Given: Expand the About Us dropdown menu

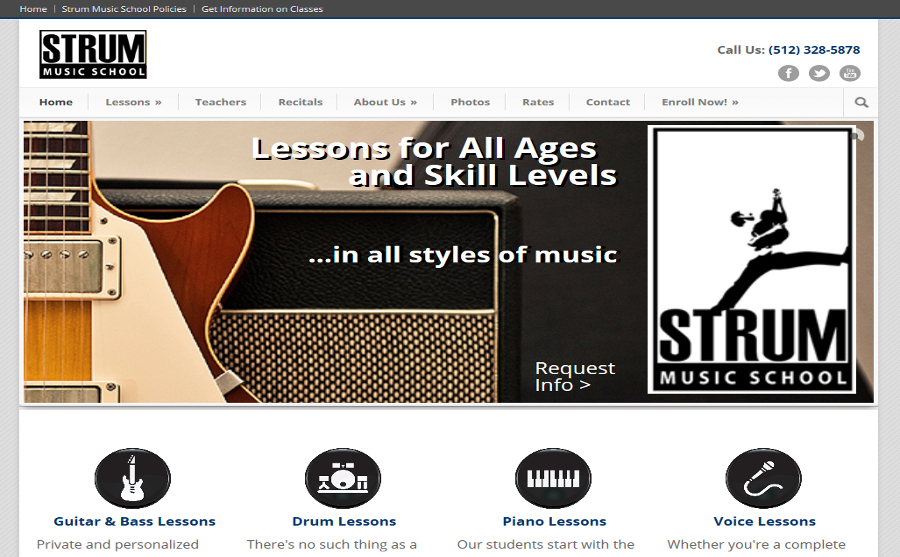Looking at the screenshot, I should pyautogui.click(x=385, y=102).
